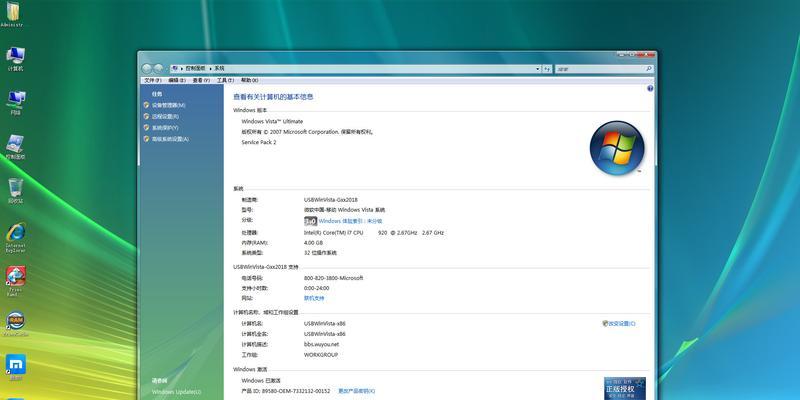
Task: Open the 控制面板 desktop icon
Action: tap(15, 147)
